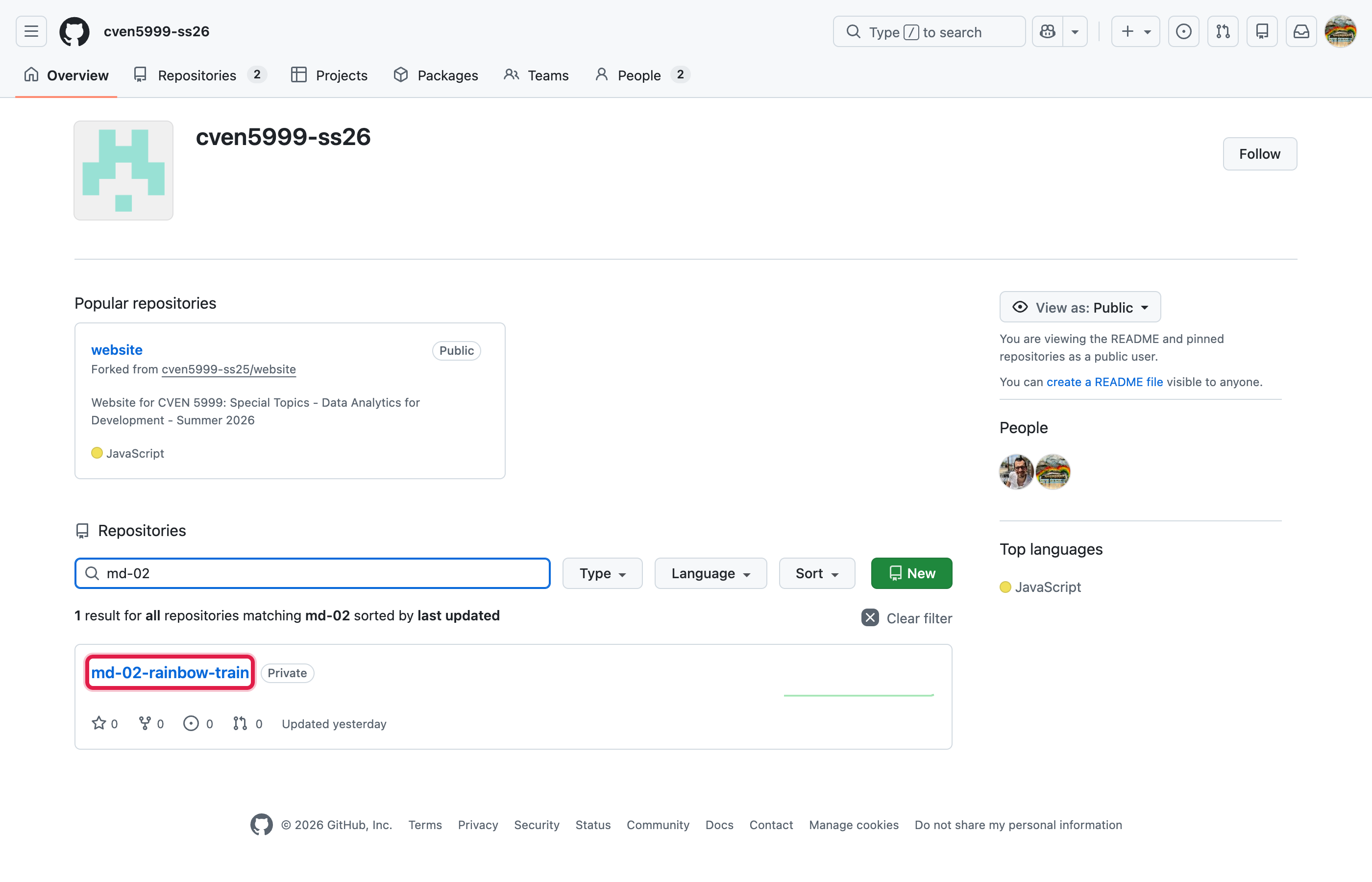Image resolution: width=1372 pixels, height=882 pixels.
Task: Switch to the Overview tab
Action: tap(67, 75)
